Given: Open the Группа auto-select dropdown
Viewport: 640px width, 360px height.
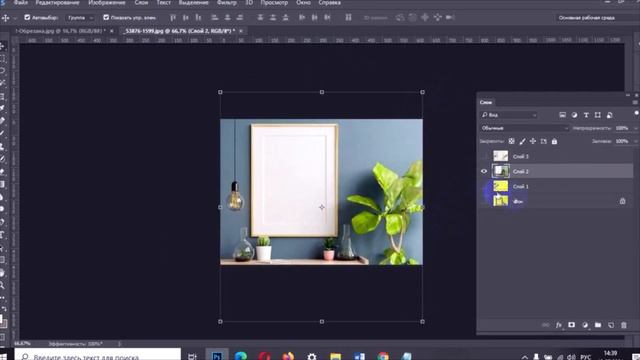Looking at the screenshot, I should pyautogui.click(x=80, y=18).
